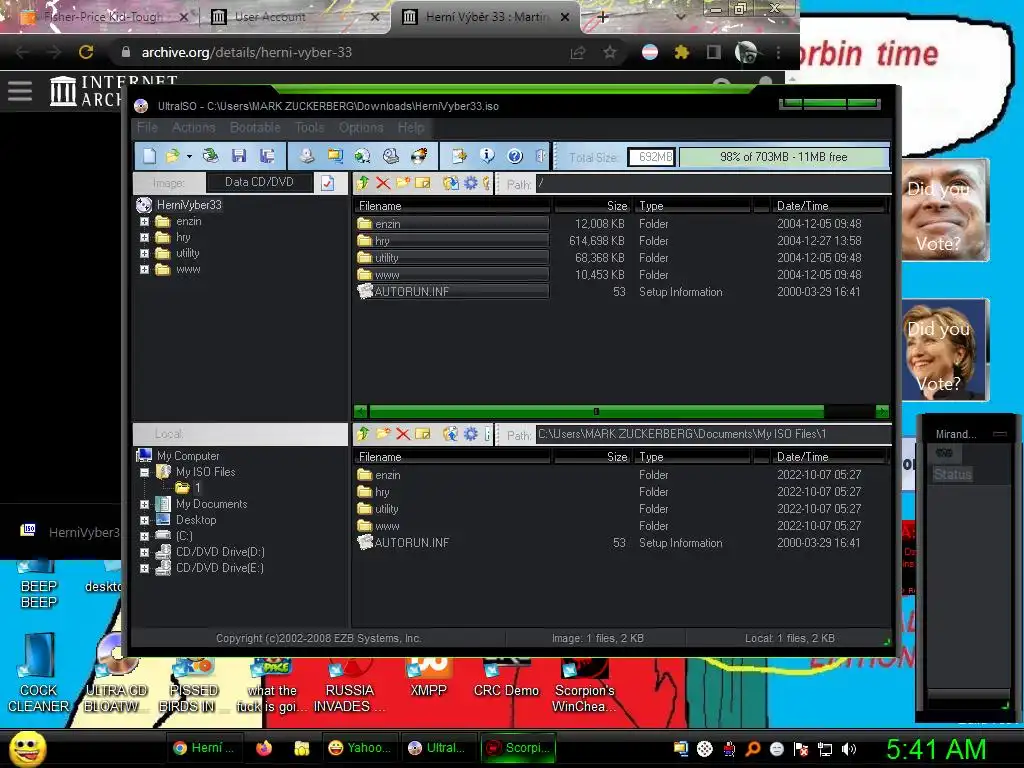This screenshot has height=768, width=1024.
Task: Expand the enzin folder in image tree
Action: tap(144, 221)
